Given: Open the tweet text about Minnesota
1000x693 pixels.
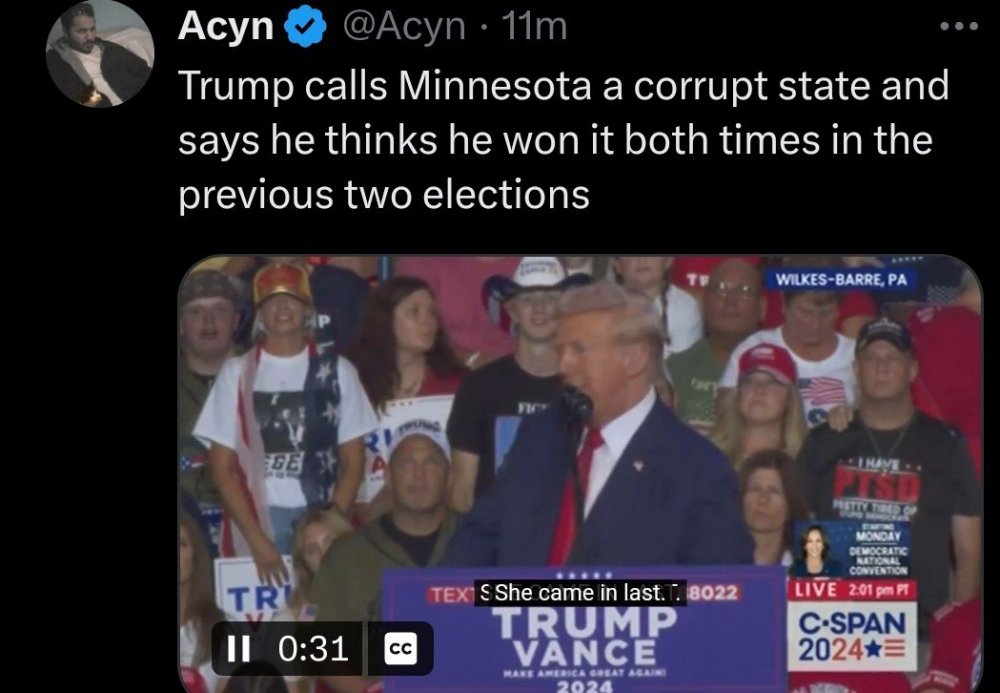Looking at the screenshot, I should coord(563,140).
